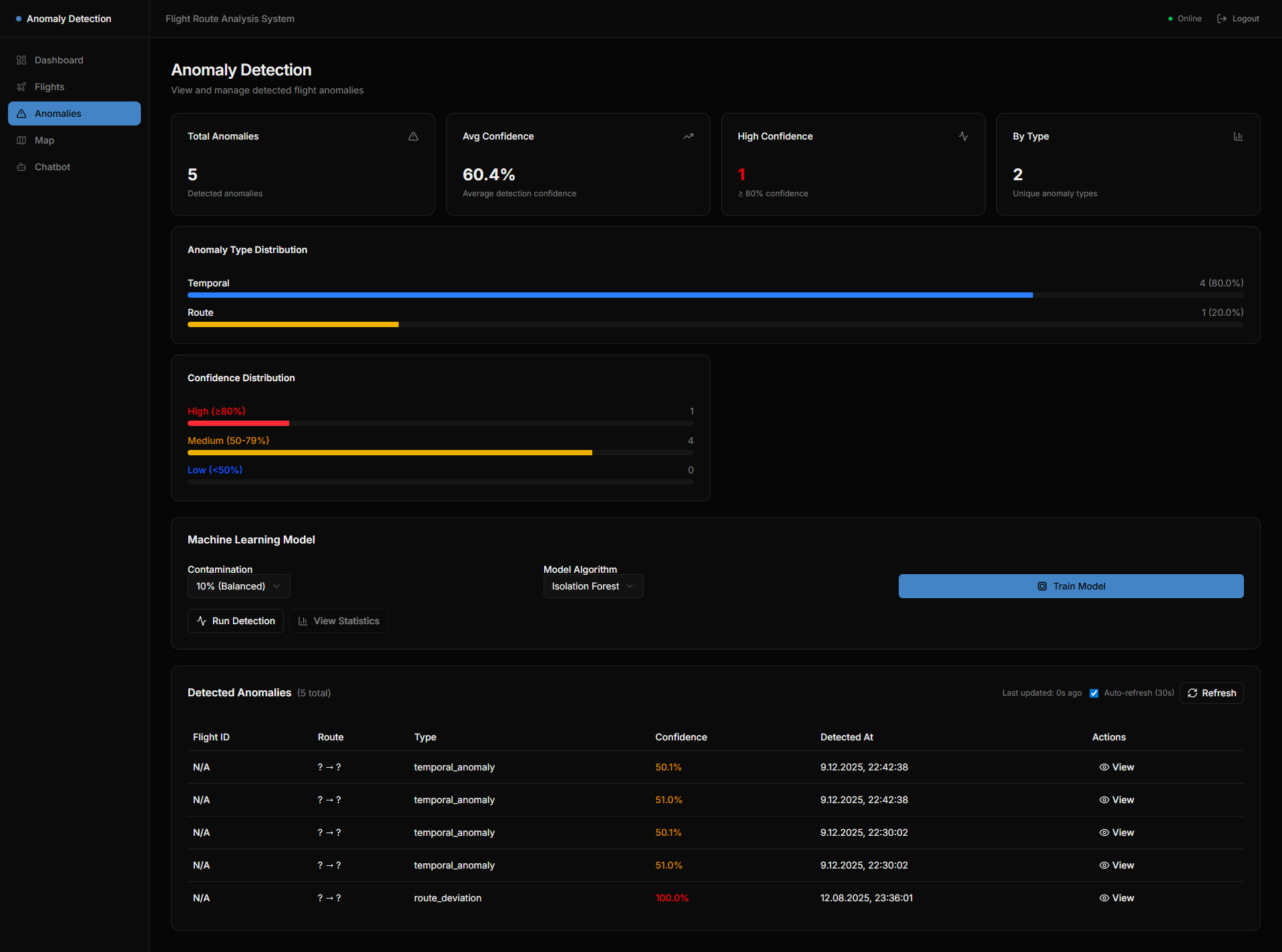
Task: Click the Run Detection button
Action: click(236, 621)
